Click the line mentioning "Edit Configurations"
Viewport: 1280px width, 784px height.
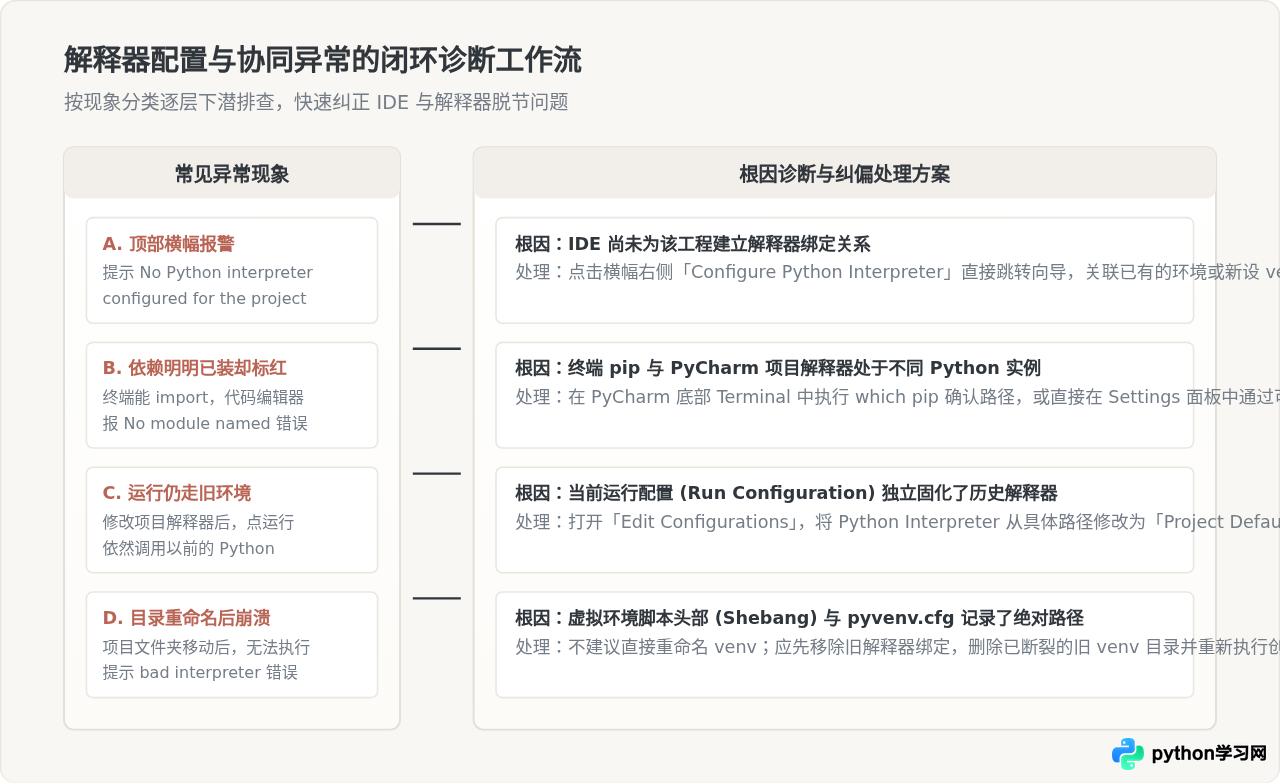pos(897,522)
